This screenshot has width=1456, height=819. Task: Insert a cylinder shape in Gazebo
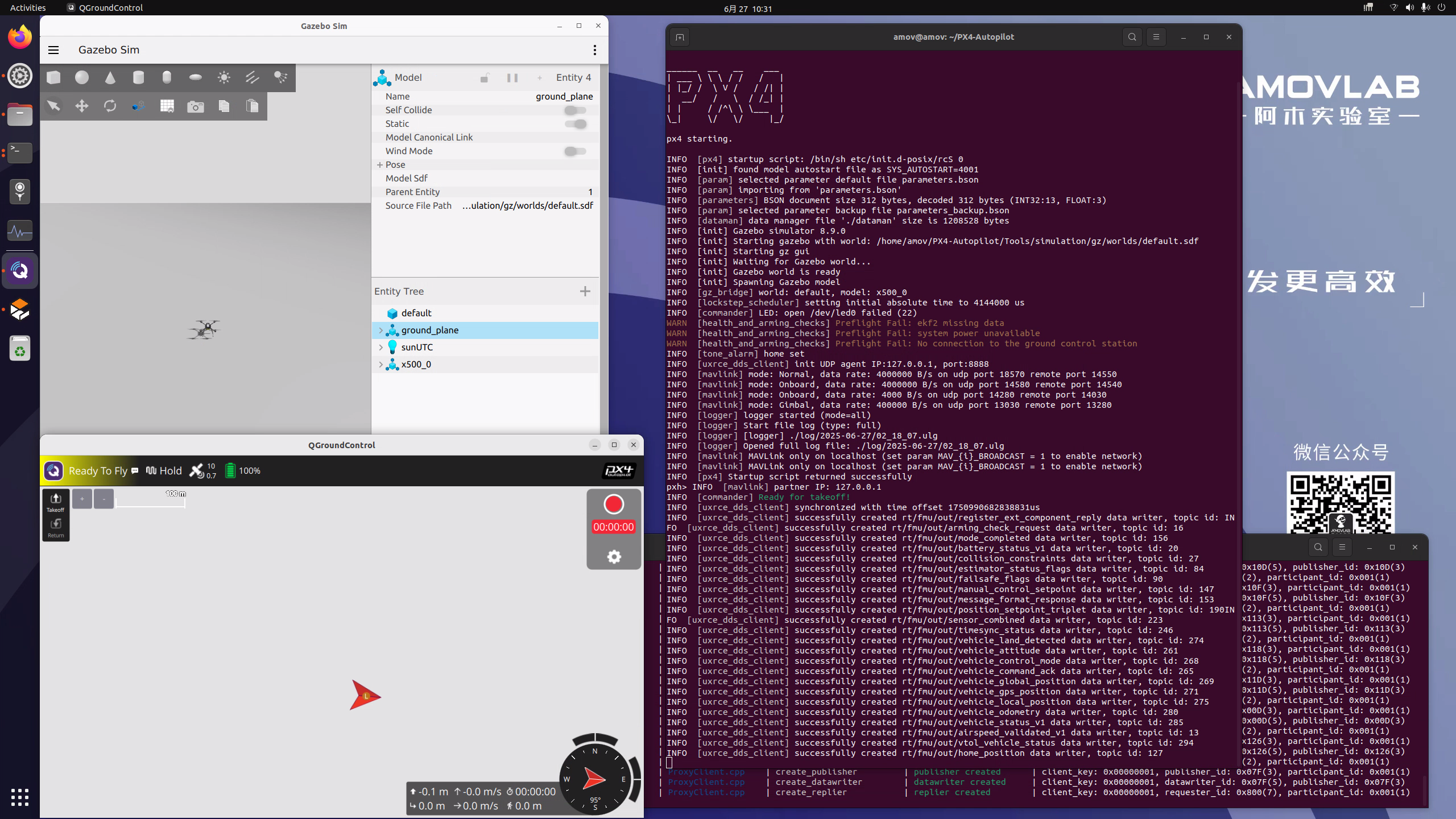coord(138,77)
